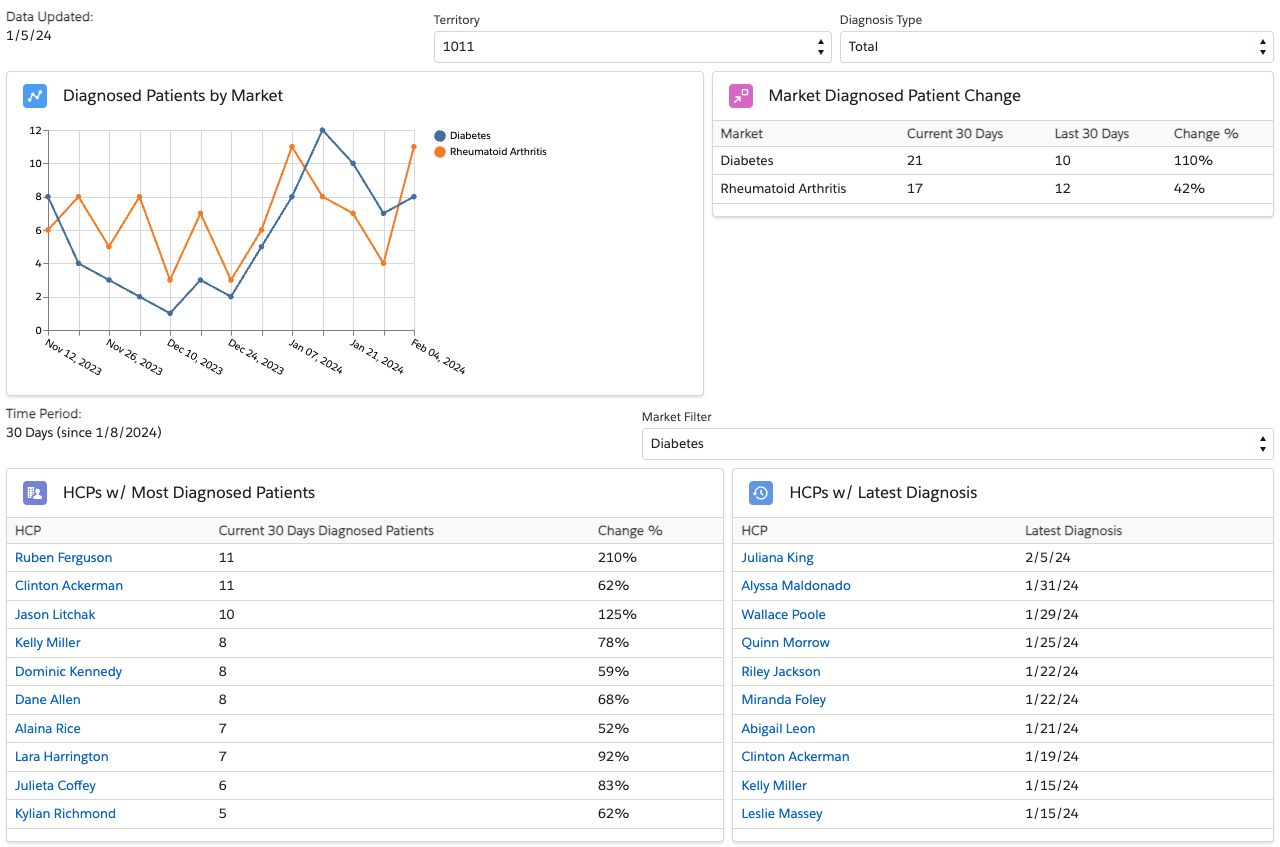
Task: Select the Rheumatoid Arthritis row in Market table
Action: (783, 189)
